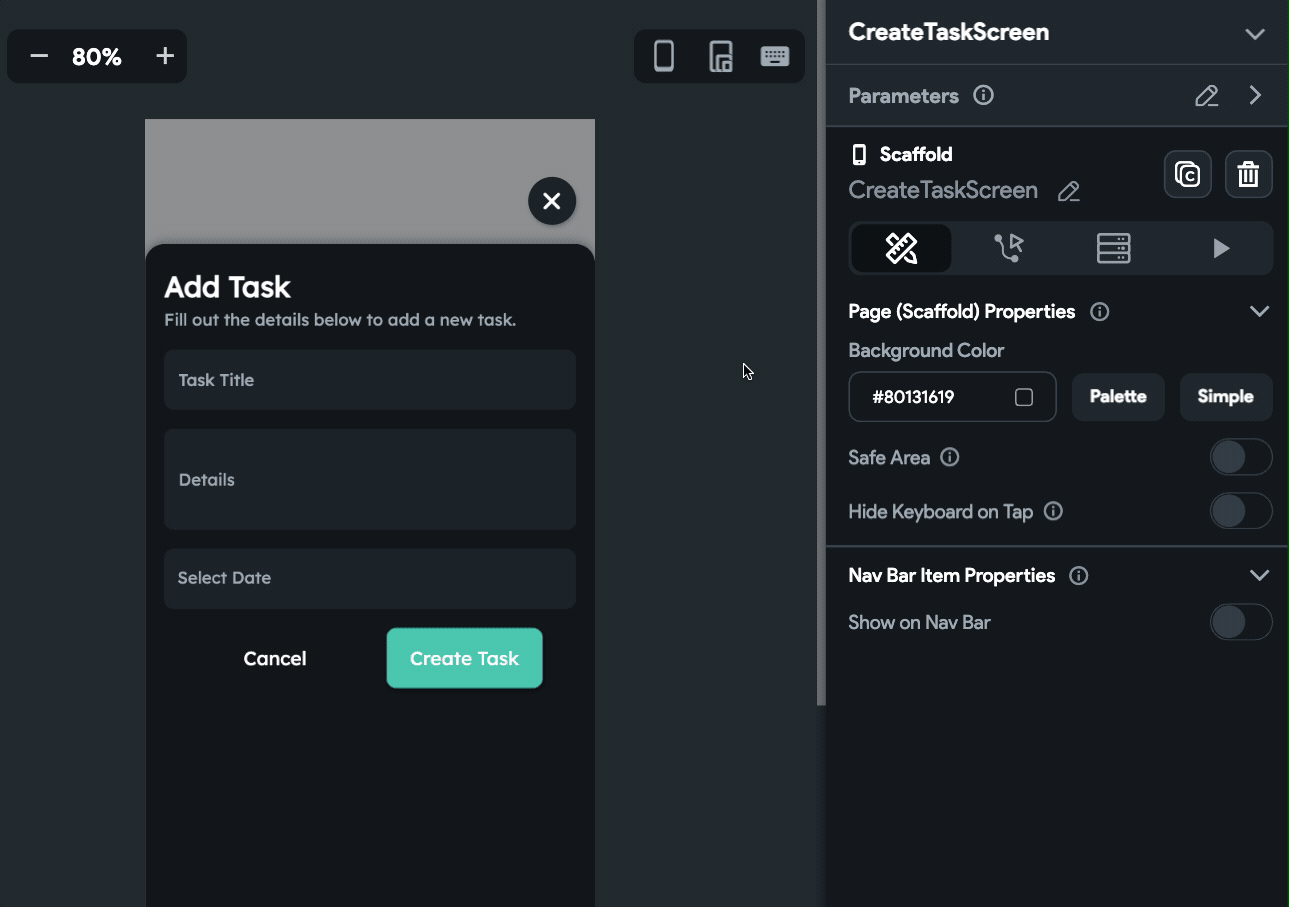Click the Select Date field

pyautogui.click(x=370, y=578)
